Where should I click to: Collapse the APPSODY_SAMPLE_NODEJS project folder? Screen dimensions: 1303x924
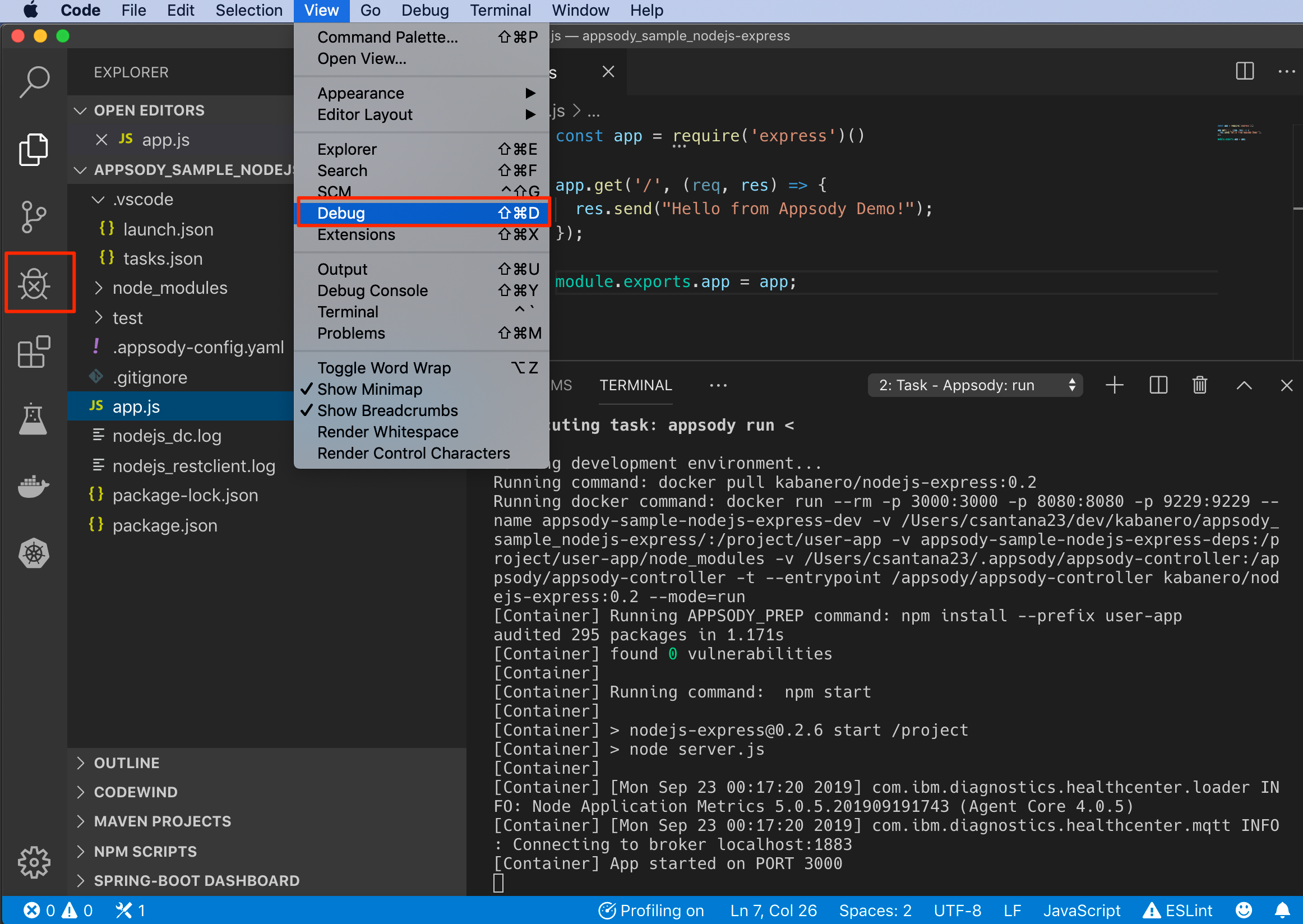[80, 169]
